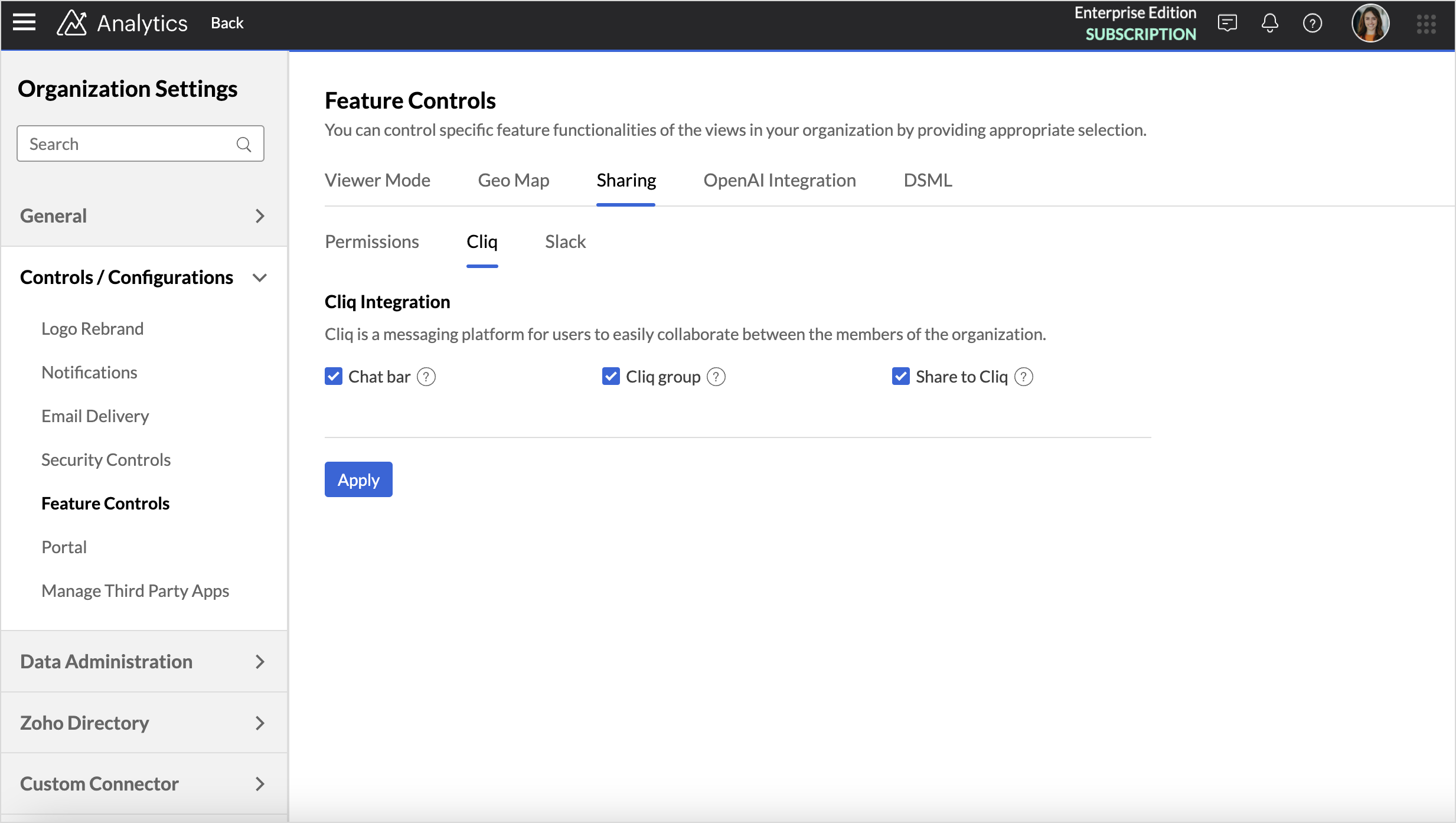The width and height of the screenshot is (1456, 823).
Task: Click the help icon beside Chat bar
Action: (426, 377)
